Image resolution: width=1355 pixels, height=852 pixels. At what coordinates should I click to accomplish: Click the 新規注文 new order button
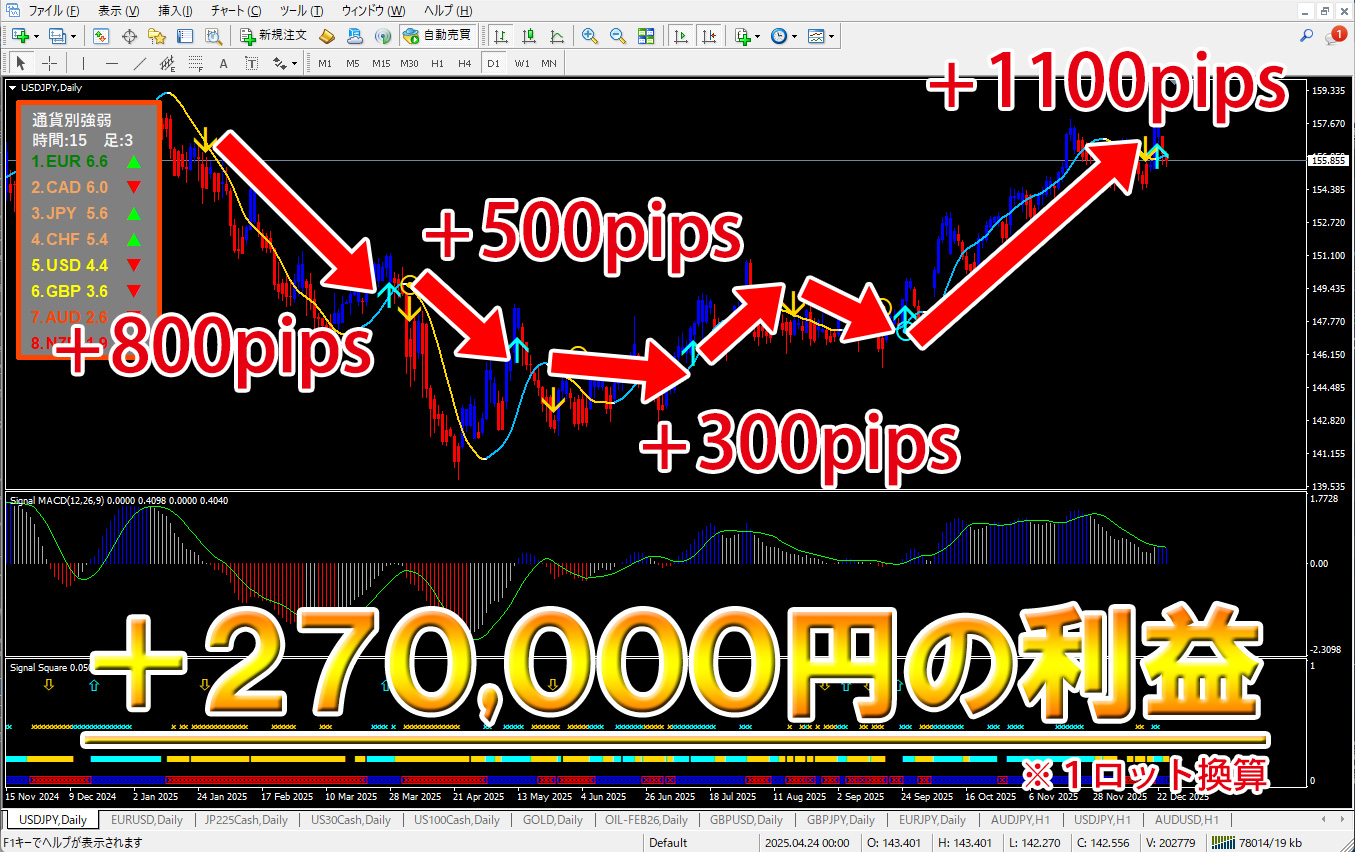pos(273,36)
